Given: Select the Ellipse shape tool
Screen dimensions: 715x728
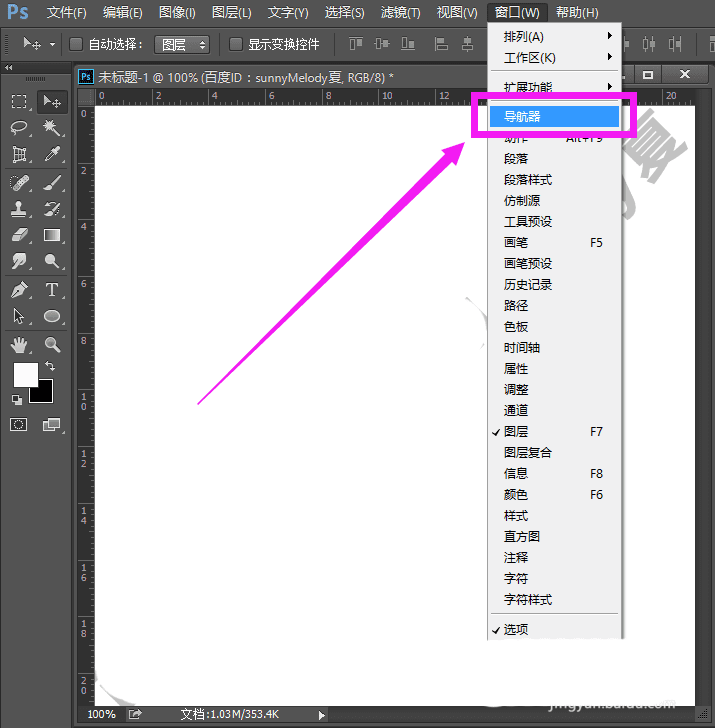Looking at the screenshot, I should coord(52,317).
